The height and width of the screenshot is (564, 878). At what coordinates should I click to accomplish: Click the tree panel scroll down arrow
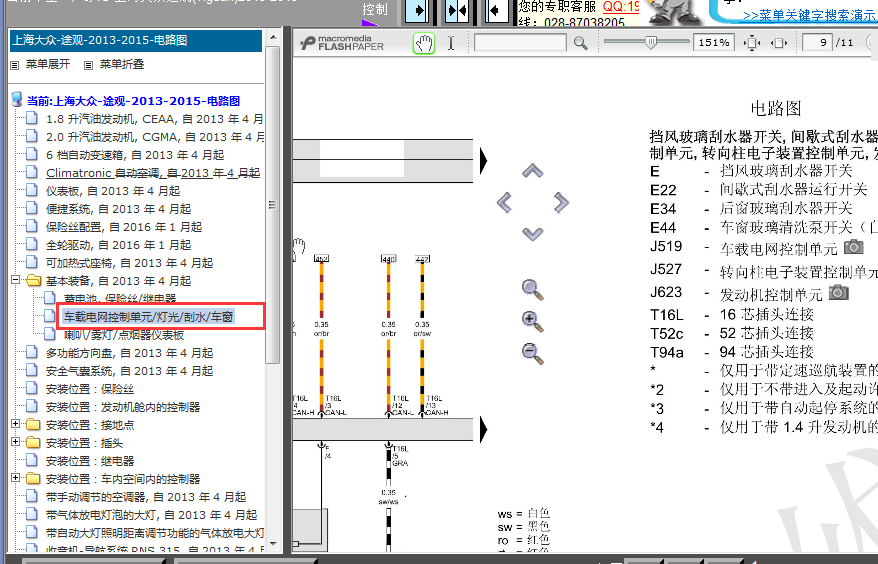(273, 543)
